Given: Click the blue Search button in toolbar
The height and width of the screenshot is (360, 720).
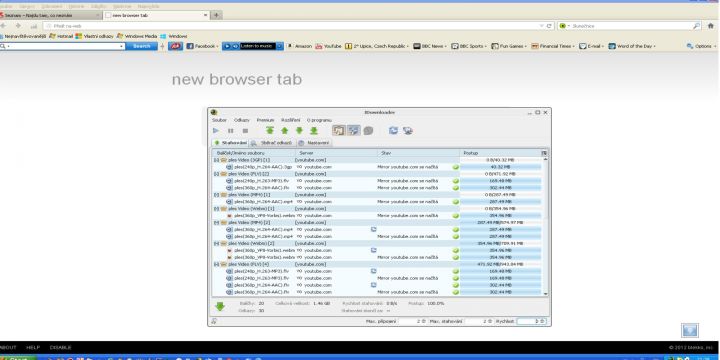Looking at the screenshot, I should point(141,46).
